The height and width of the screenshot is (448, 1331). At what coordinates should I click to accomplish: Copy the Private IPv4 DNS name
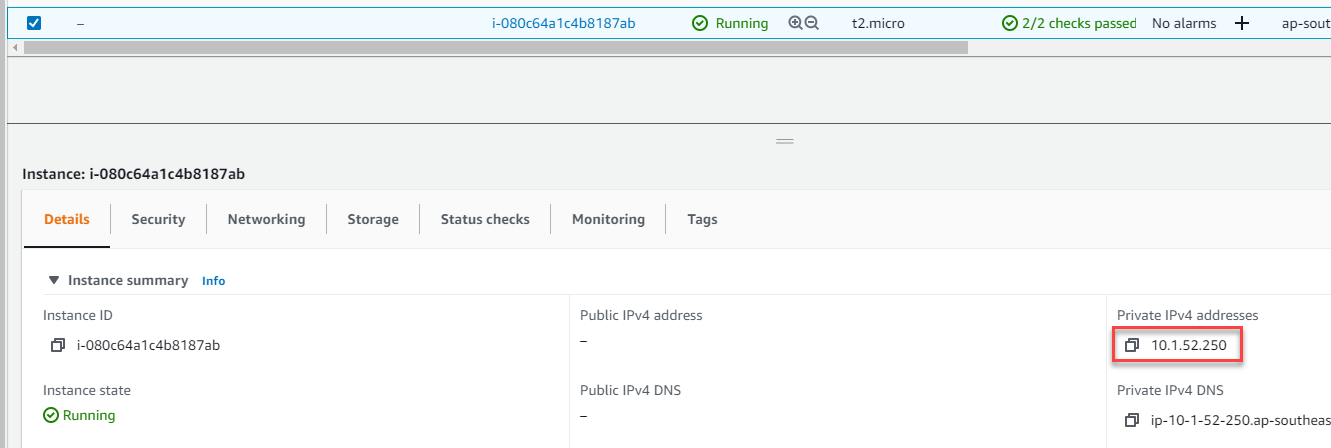(1132, 419)
